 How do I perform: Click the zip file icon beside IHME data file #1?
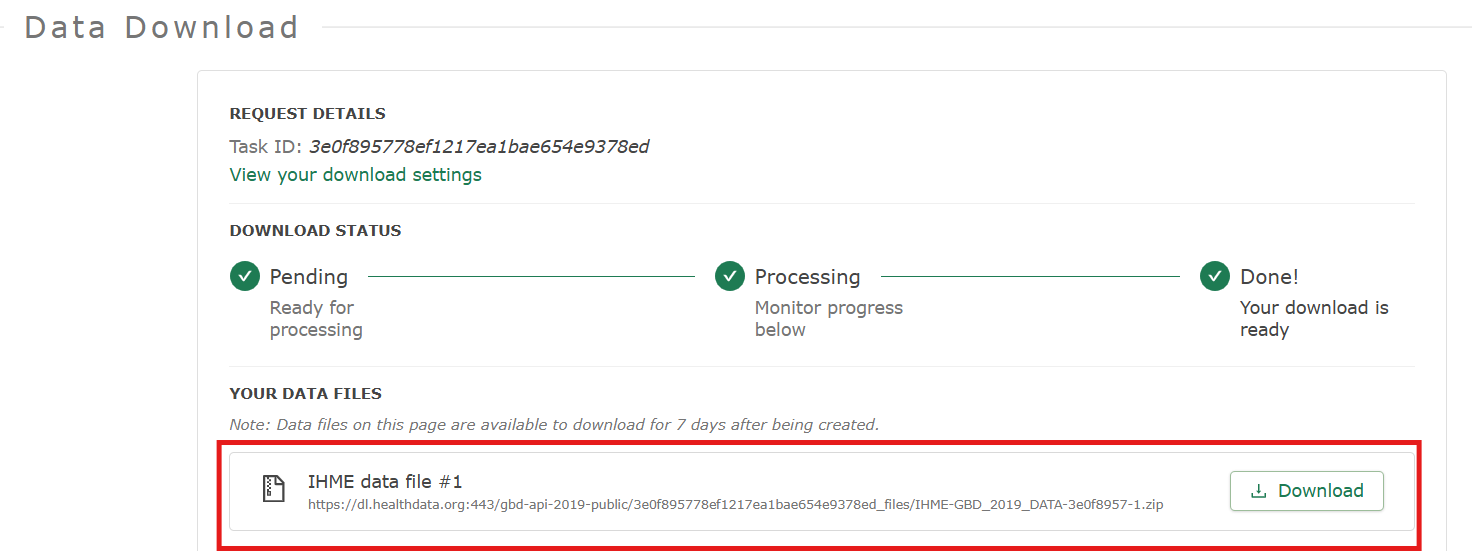273,490
